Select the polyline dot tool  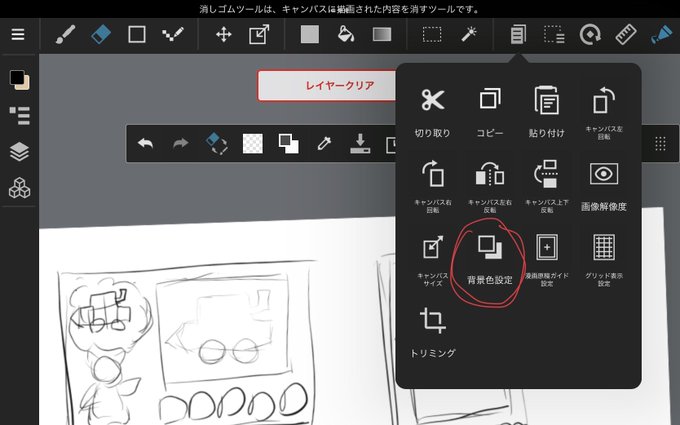[x=173, y=34]
